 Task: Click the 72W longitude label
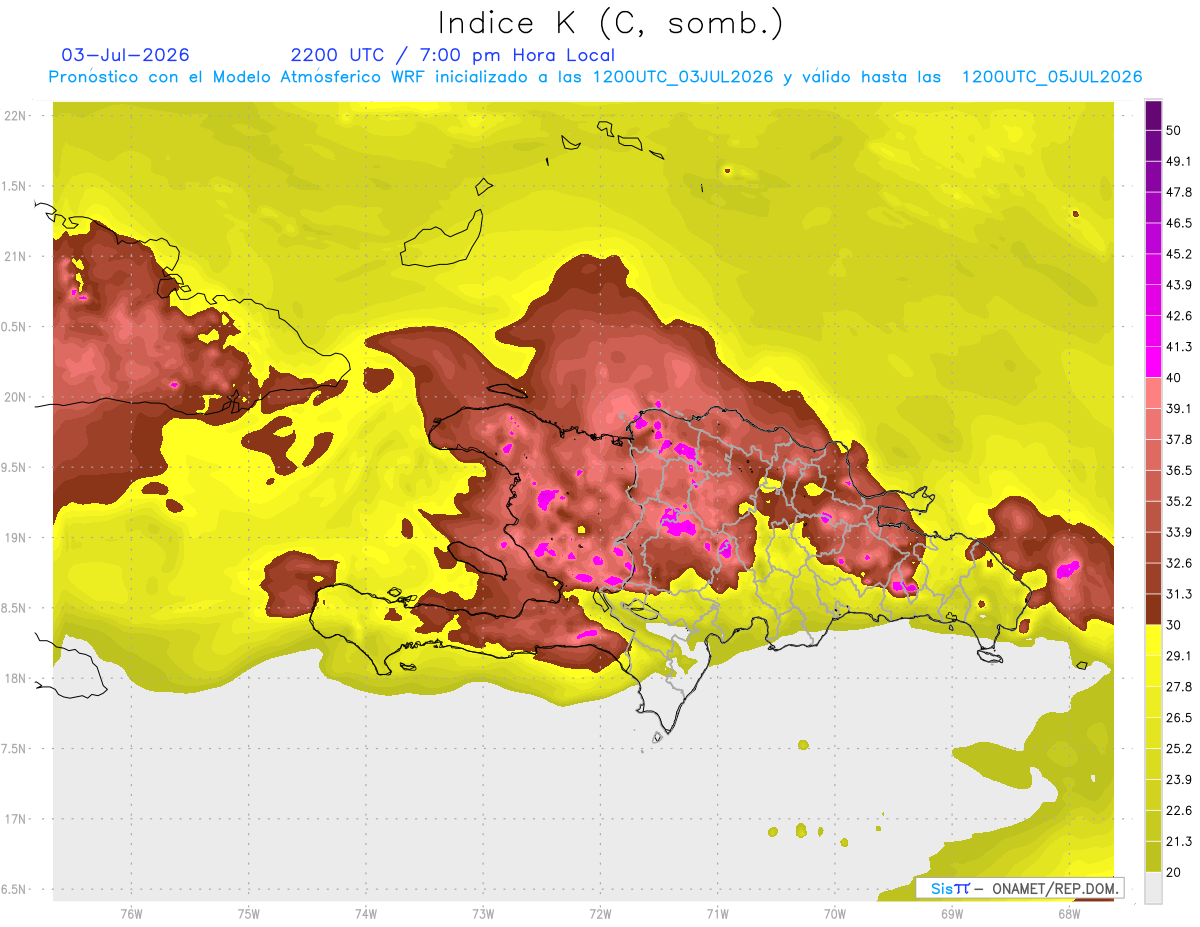coord(600,913)
